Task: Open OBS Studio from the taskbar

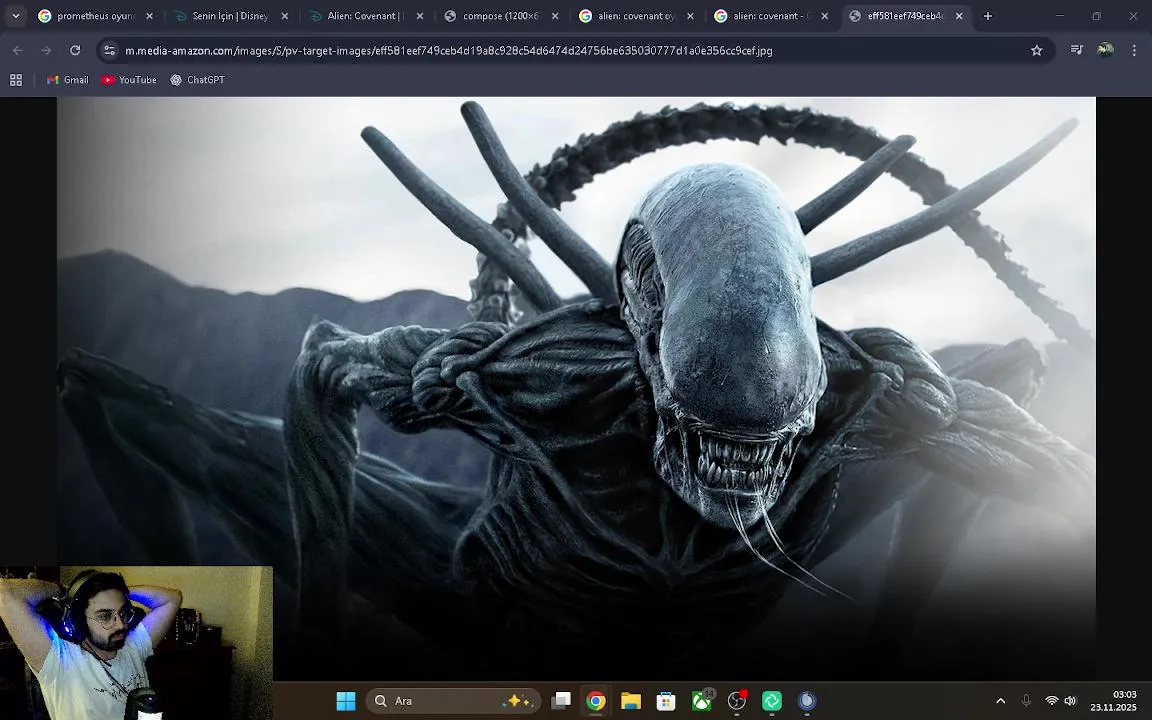Action: (737, 701)
